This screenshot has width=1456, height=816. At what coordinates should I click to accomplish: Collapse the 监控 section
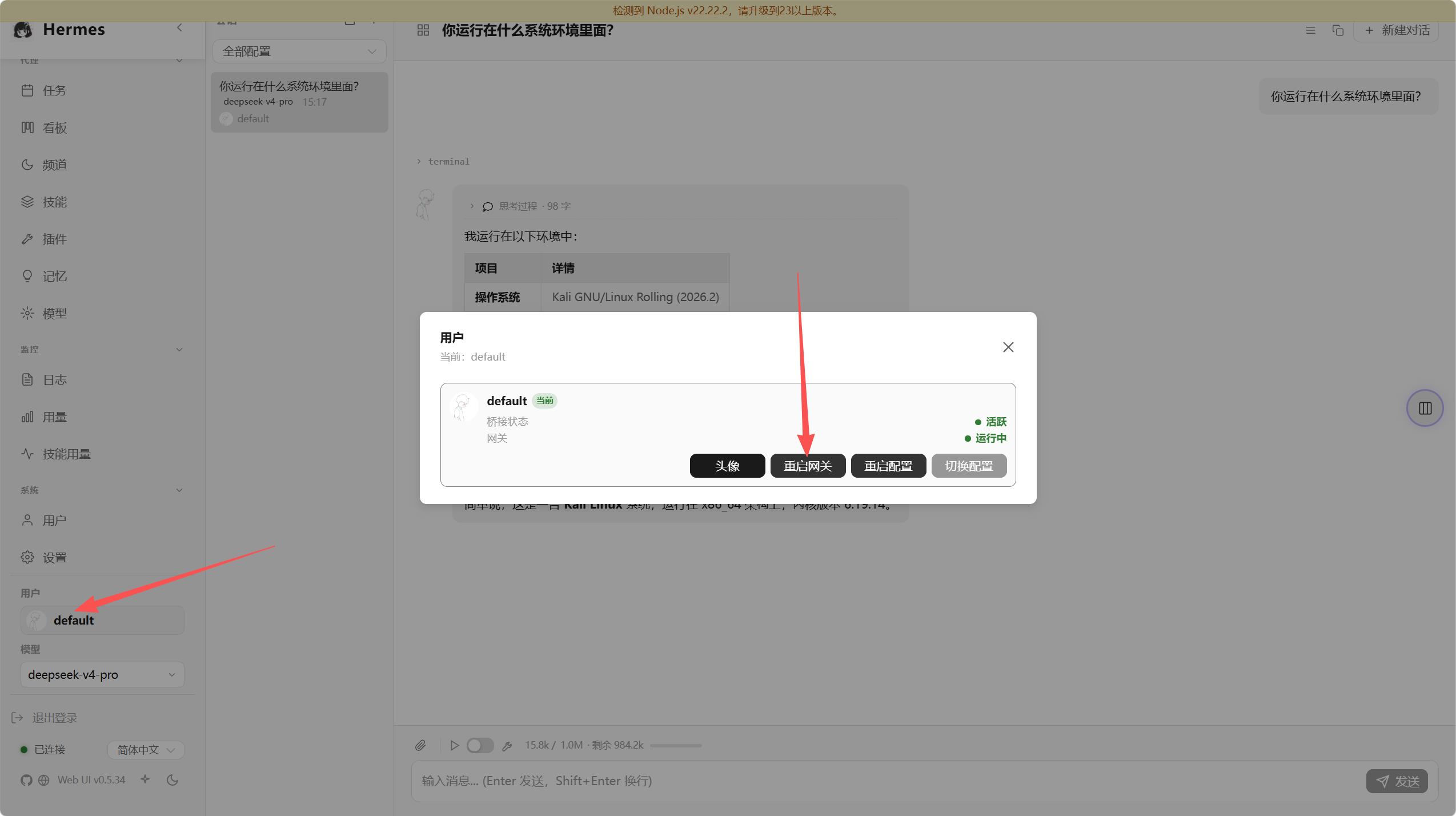pos(179,350)
